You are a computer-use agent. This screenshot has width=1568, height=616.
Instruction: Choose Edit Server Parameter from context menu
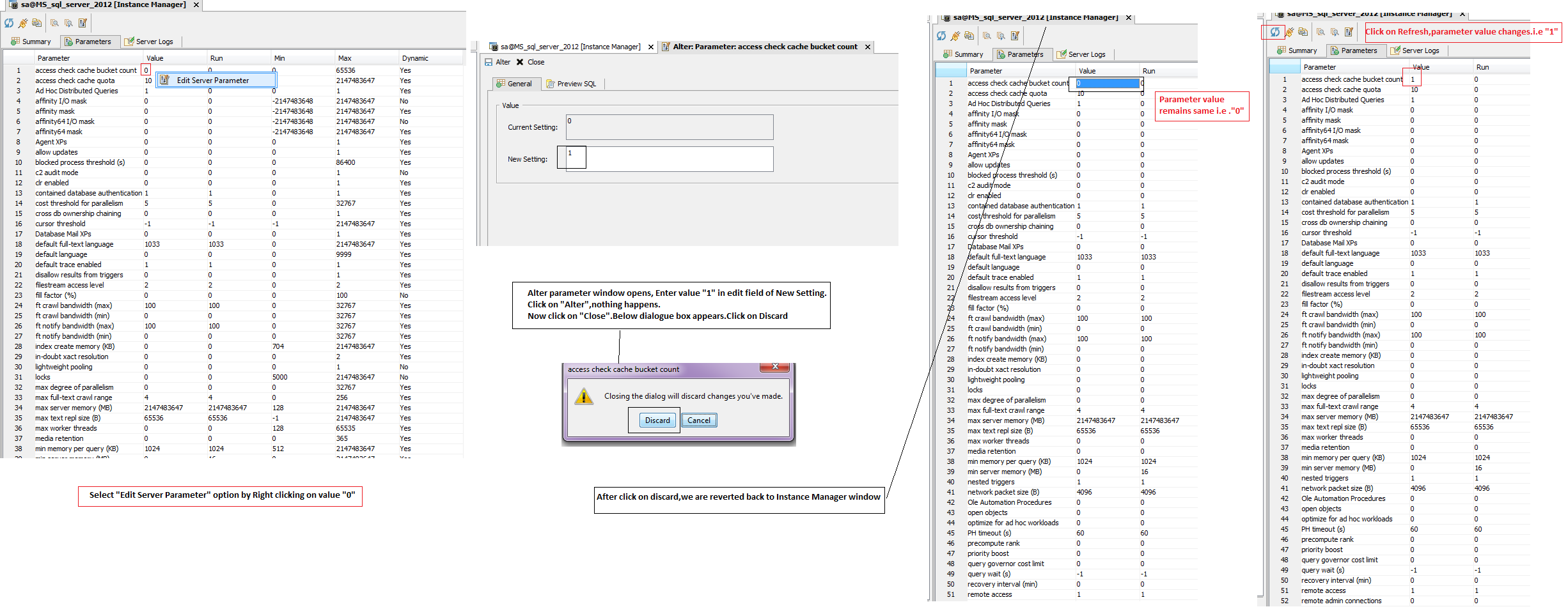point(216,80)
